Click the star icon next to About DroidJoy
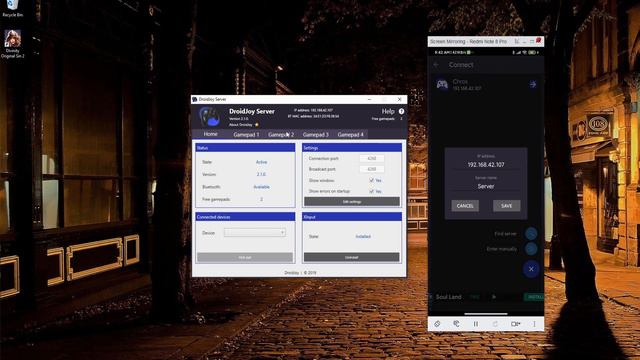The height and width of the screenshot is (360, 640). (x=257, y=124)
